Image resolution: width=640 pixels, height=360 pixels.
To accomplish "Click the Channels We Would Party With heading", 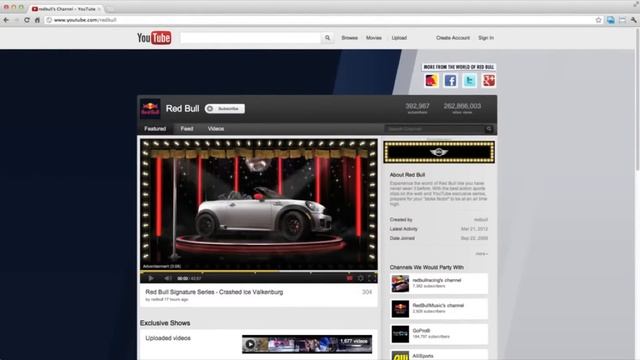I will point(427,267).
